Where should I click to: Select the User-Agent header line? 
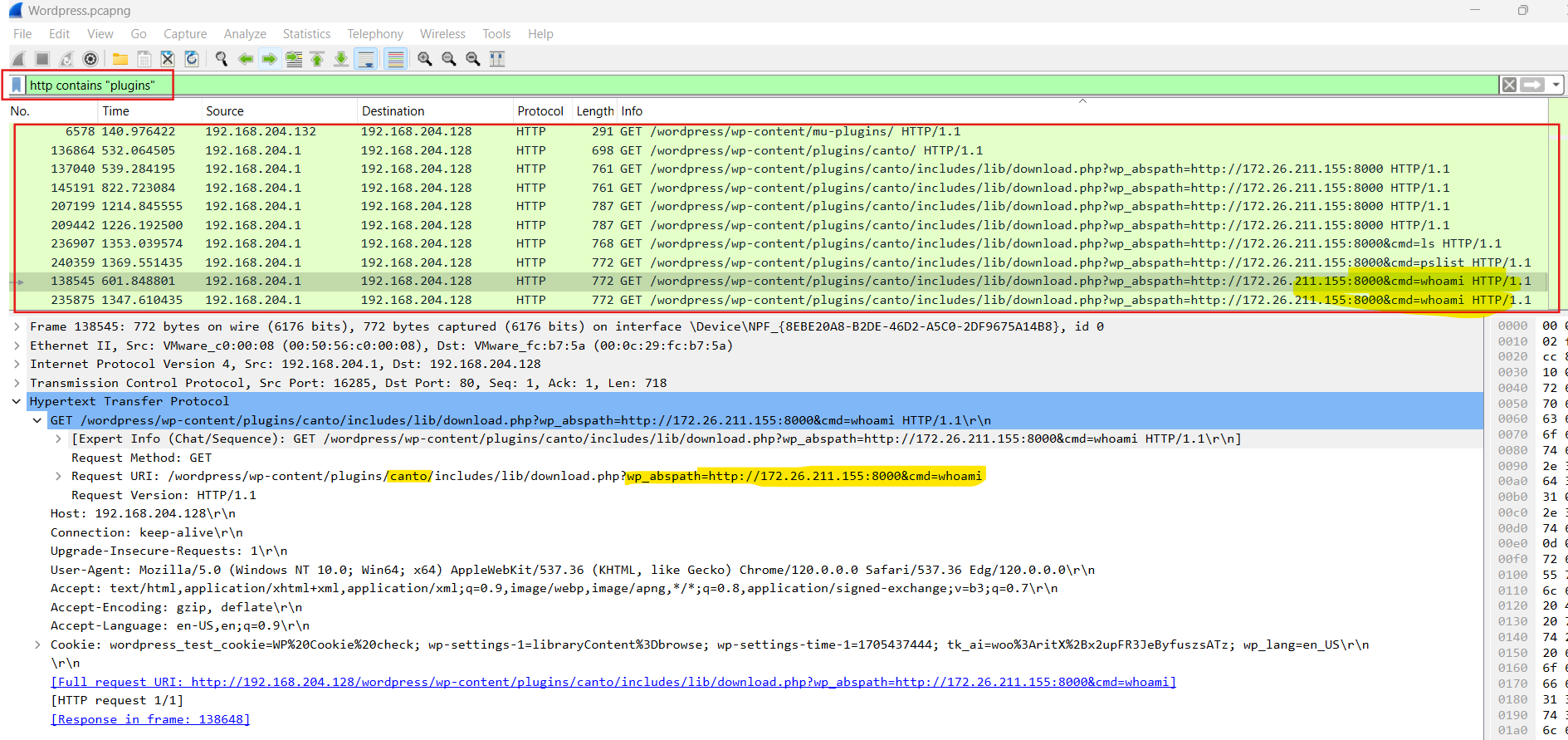tap(573, 570)
